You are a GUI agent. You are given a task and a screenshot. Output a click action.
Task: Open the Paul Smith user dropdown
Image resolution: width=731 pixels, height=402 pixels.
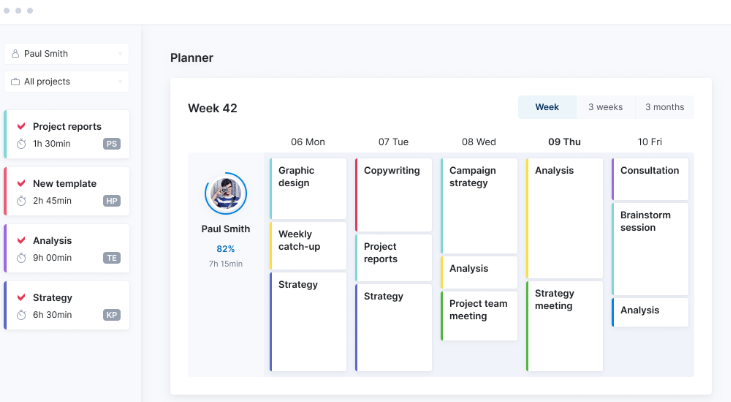[x=67, y=54]
